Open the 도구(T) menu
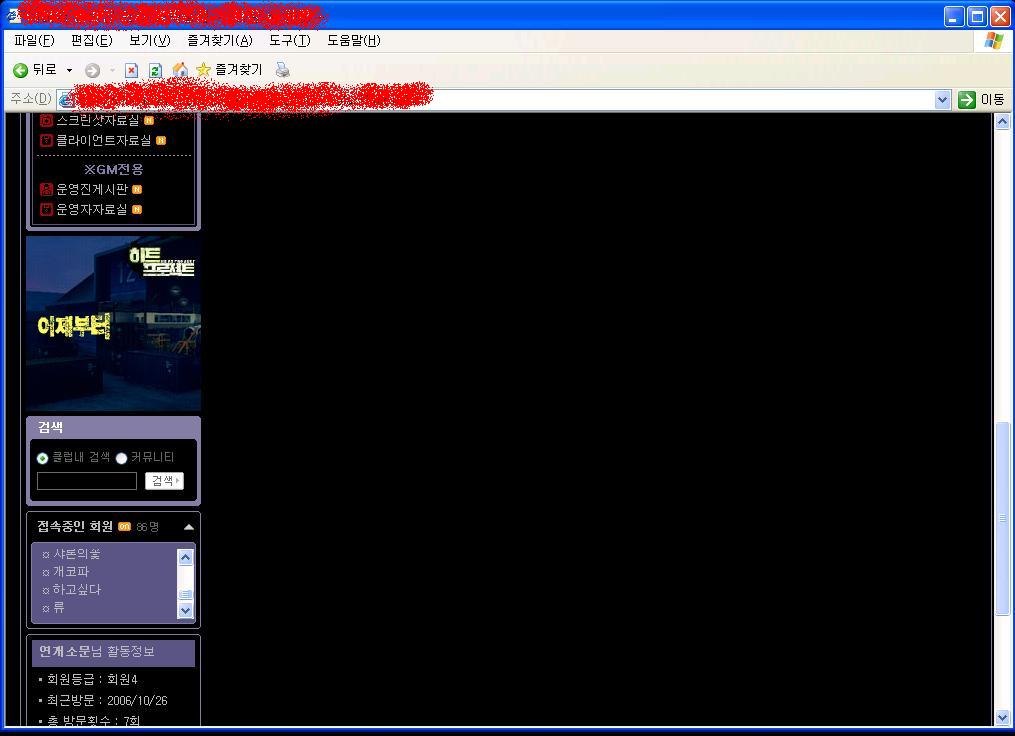This screenshot has height=736, width=1015. click(x=289, y=41)
